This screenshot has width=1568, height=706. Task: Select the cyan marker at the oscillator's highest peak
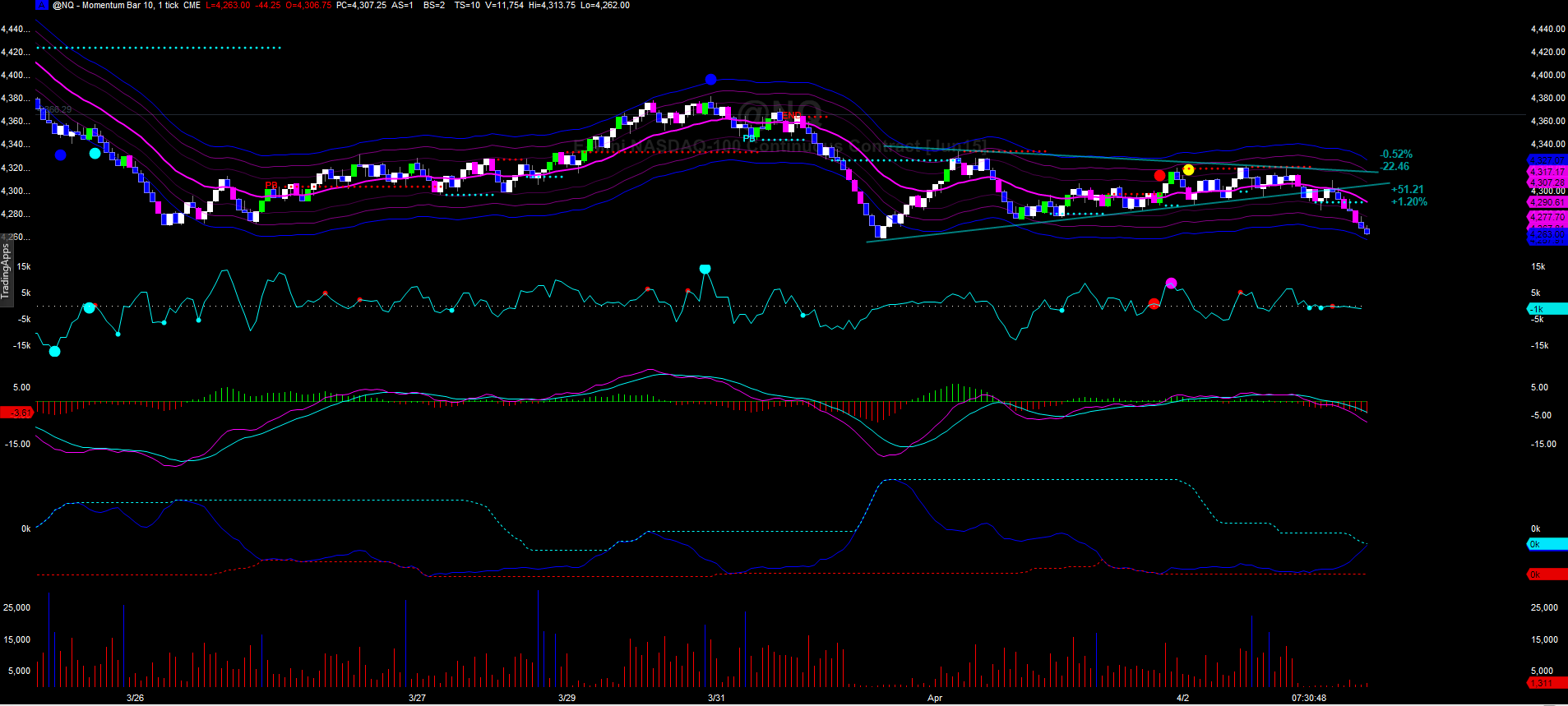coord(705,269)
